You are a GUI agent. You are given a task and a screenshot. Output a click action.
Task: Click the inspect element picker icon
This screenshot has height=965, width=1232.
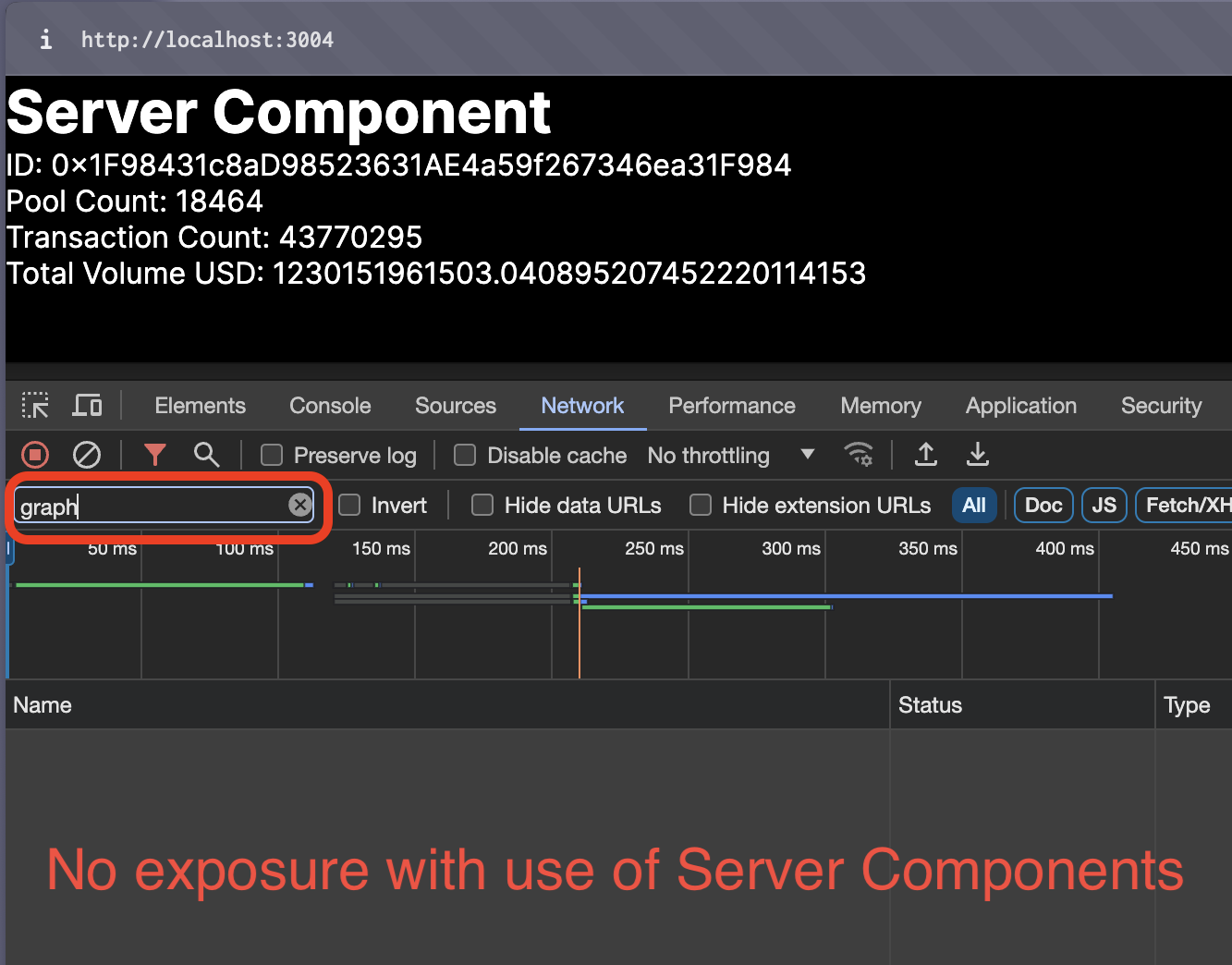click(x=35, y=406)
